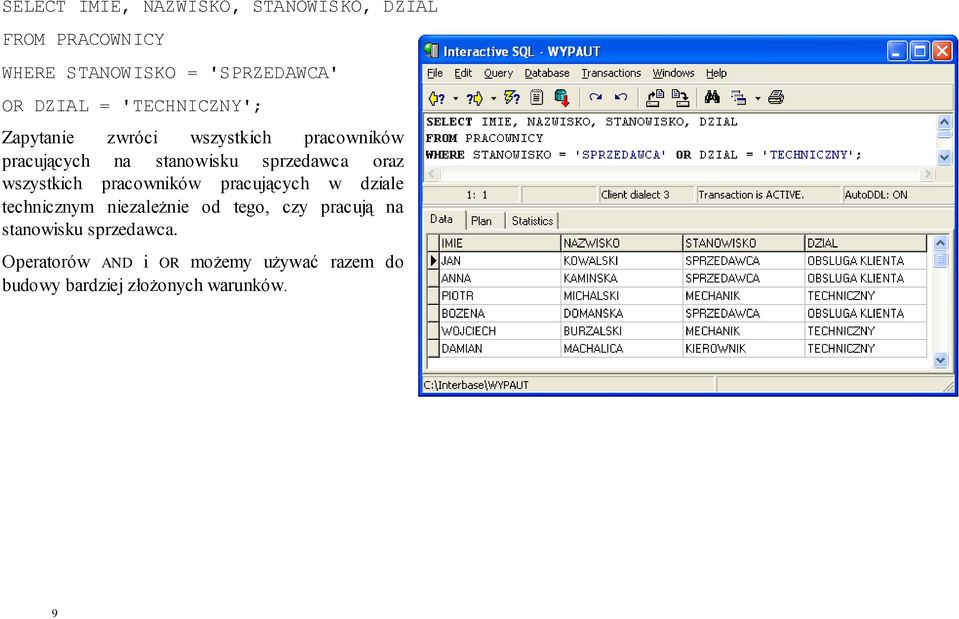959x619 pixels.
Task: Open the dropdown arrow beside the windows icon
Action: pos(757,98)
